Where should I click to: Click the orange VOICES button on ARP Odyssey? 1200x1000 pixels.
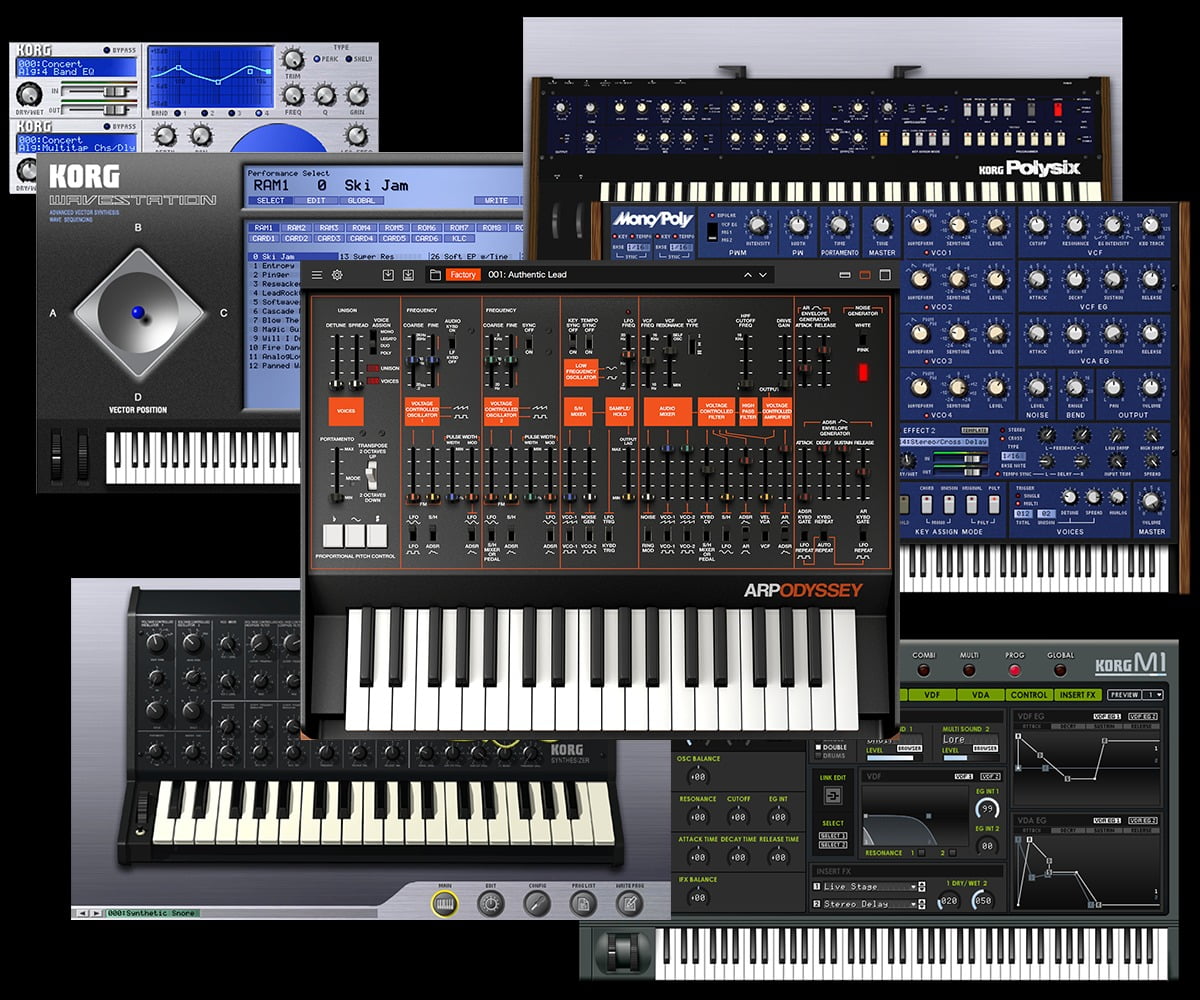(346, 411)
